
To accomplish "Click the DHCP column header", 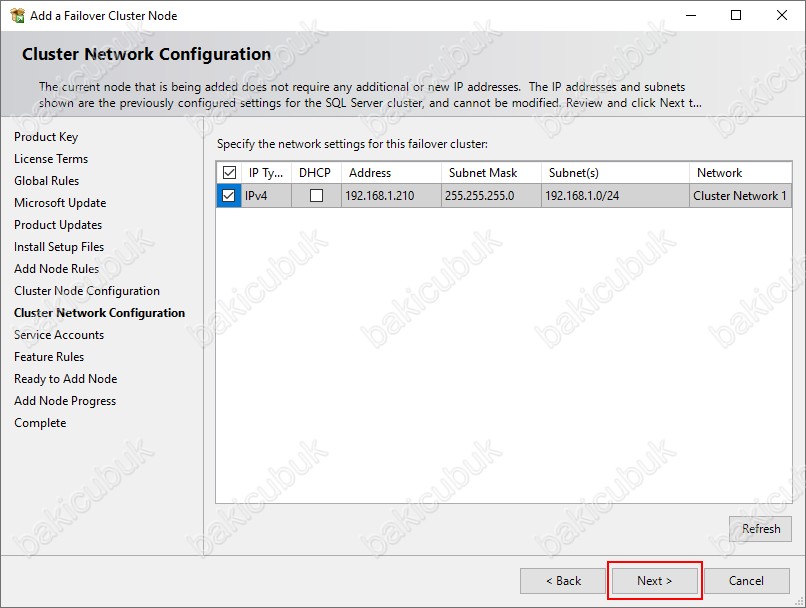I will (316, 173).
